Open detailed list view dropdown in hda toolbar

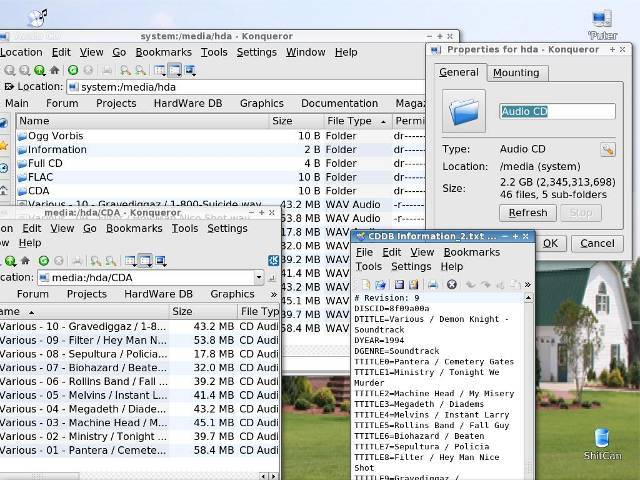point(175,70)
